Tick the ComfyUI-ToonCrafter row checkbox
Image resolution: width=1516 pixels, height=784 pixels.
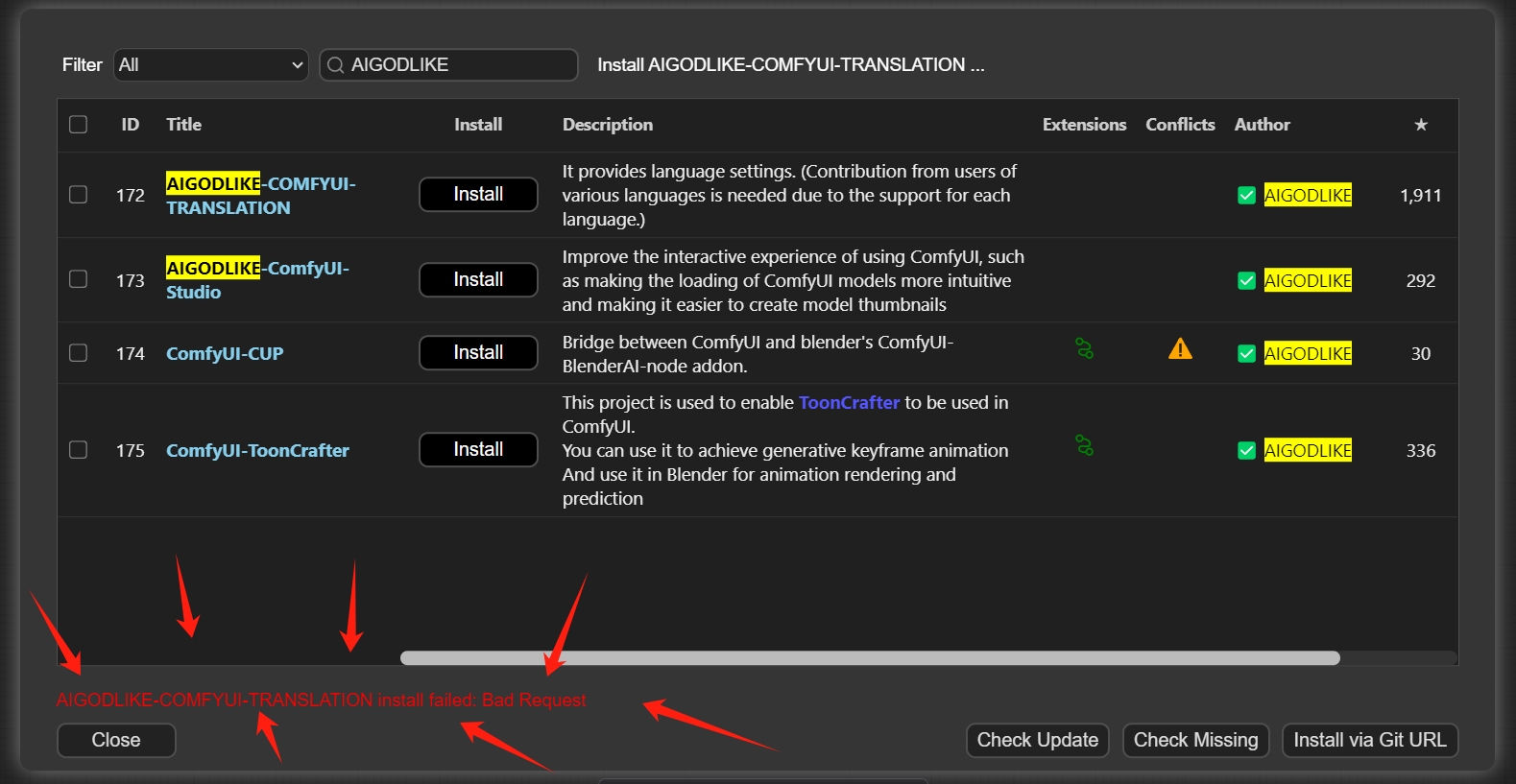[79, 450]
